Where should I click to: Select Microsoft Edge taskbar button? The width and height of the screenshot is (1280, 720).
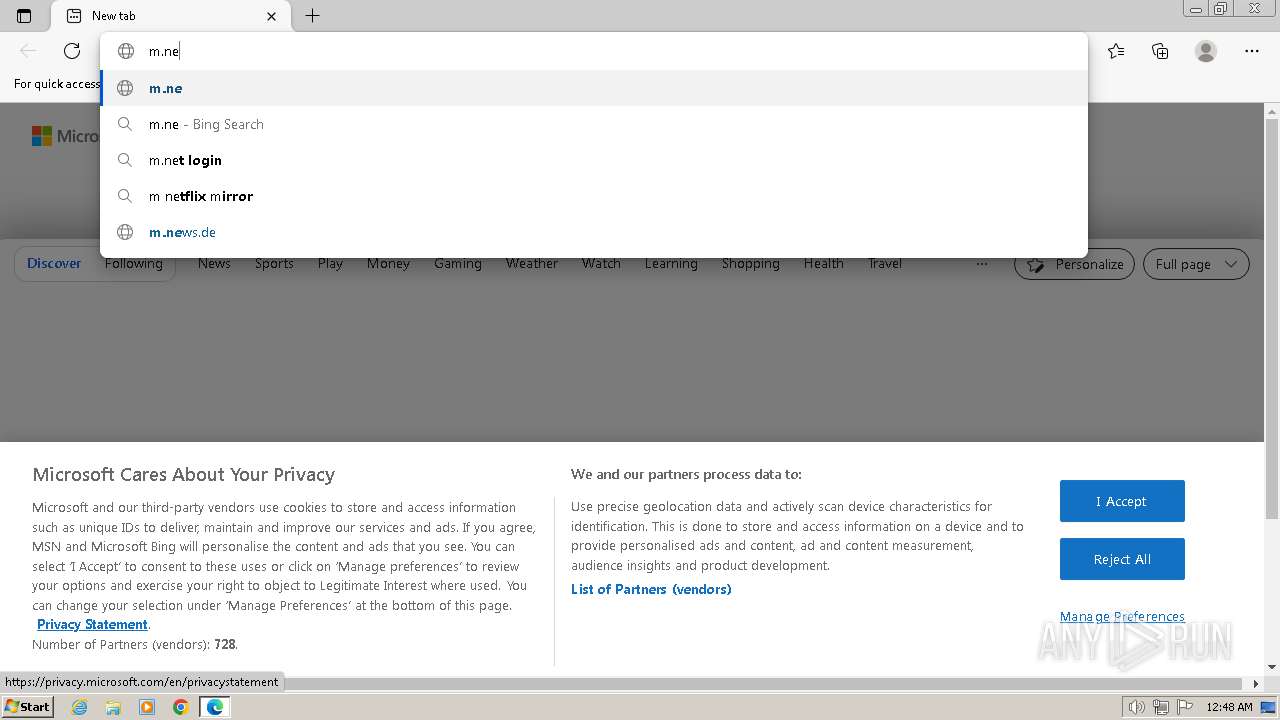215,707
